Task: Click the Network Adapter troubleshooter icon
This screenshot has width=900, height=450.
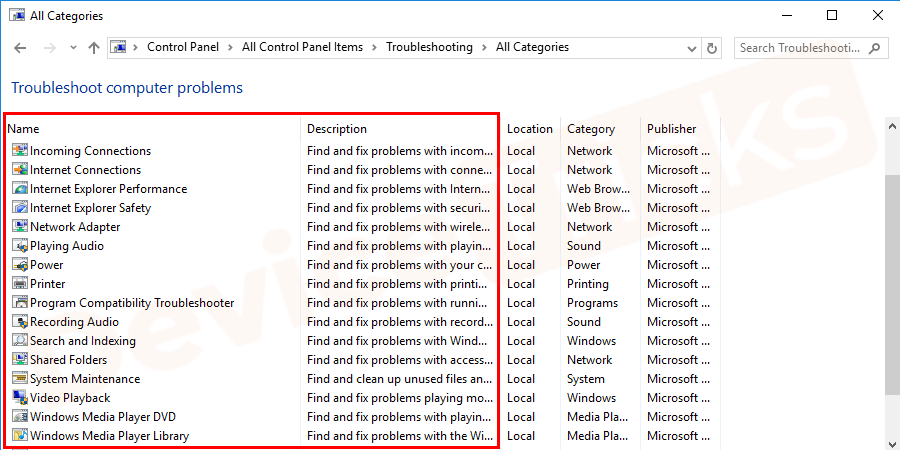Action: click(x=19, y=227)
